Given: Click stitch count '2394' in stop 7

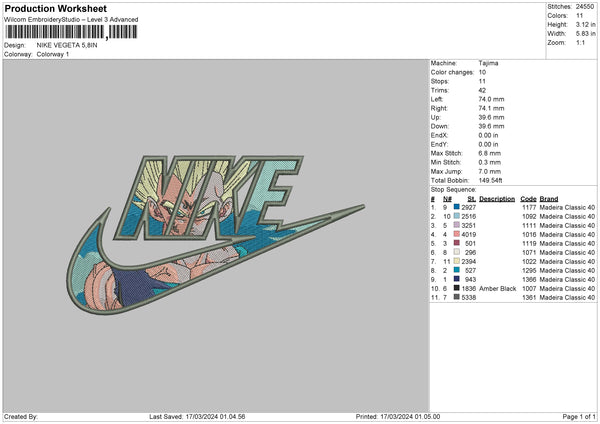Looking at the screenshot, I should (x=468, y=261).
